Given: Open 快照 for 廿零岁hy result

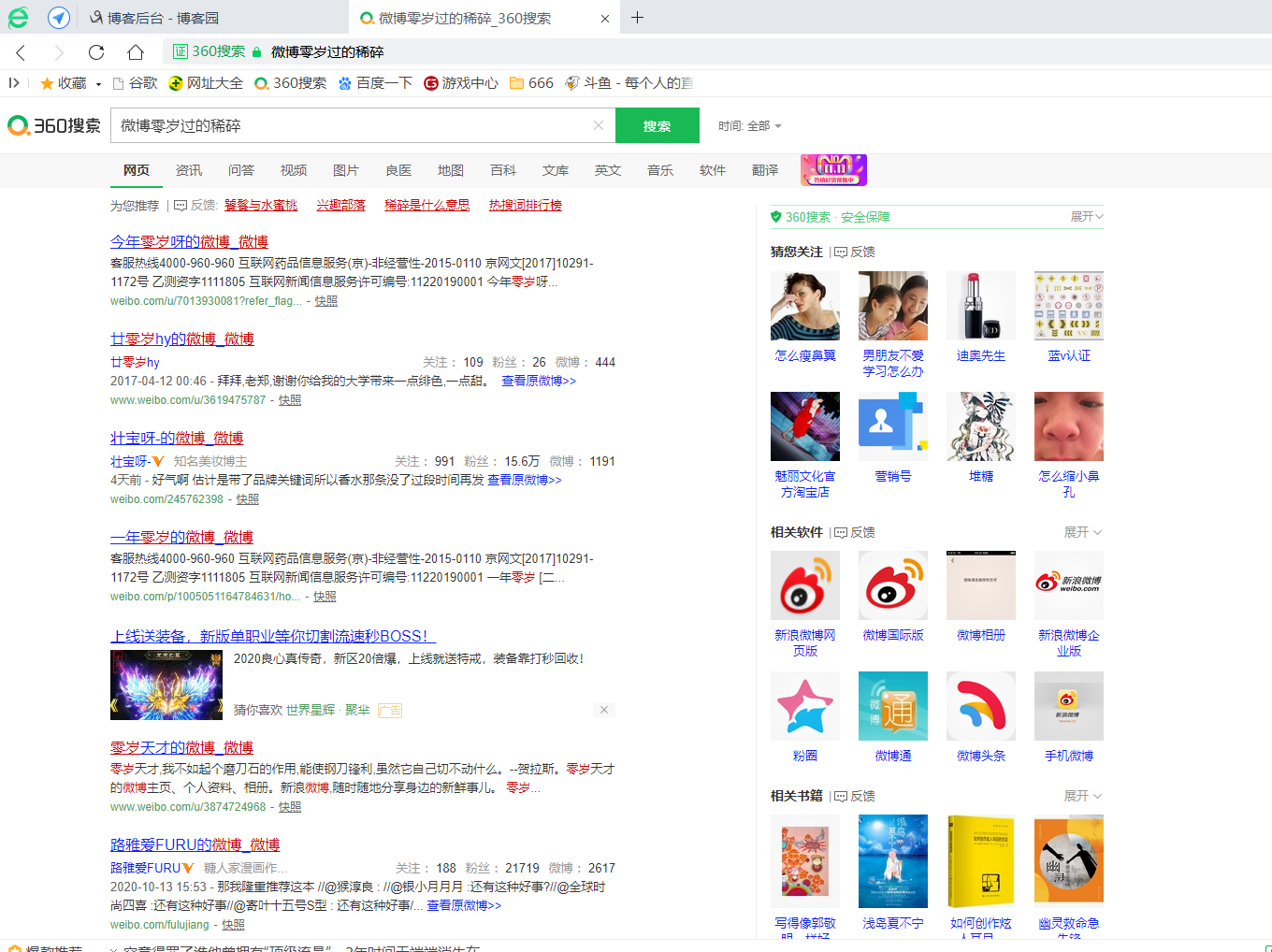Looking at the screenshot, I should (290, 400).
